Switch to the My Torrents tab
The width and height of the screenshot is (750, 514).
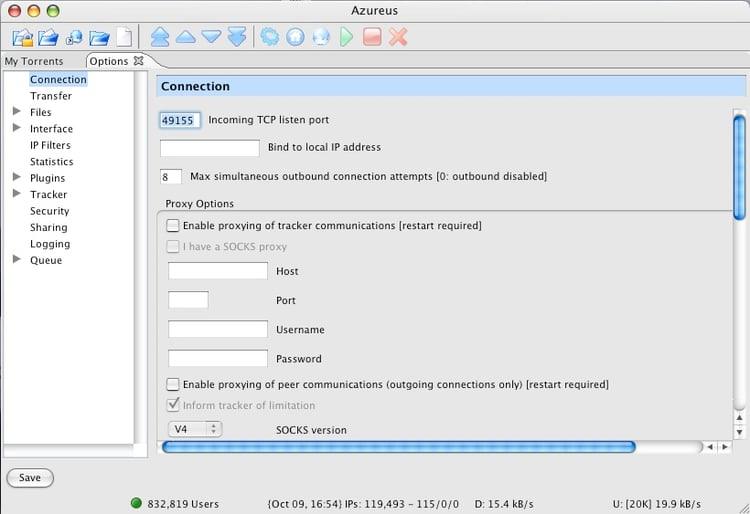[x=34, y=61]
